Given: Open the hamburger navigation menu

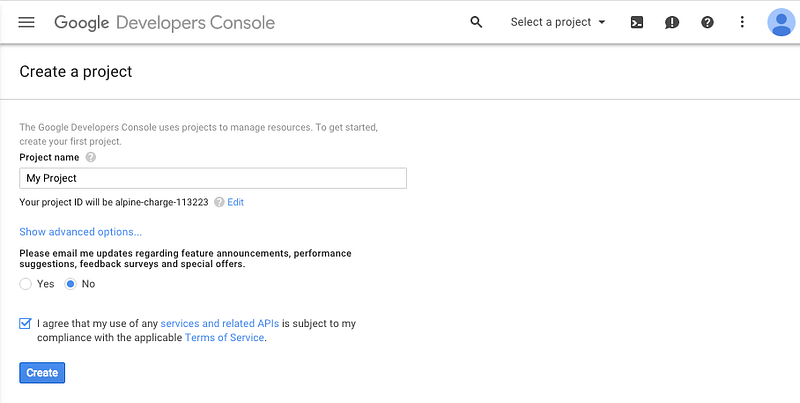Looking at the screenshot, I should point(26,22).
